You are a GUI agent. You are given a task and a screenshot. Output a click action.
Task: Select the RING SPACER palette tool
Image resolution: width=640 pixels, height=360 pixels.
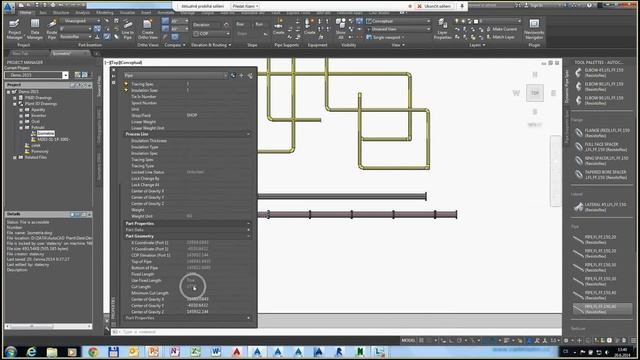(x=602, y=160)
